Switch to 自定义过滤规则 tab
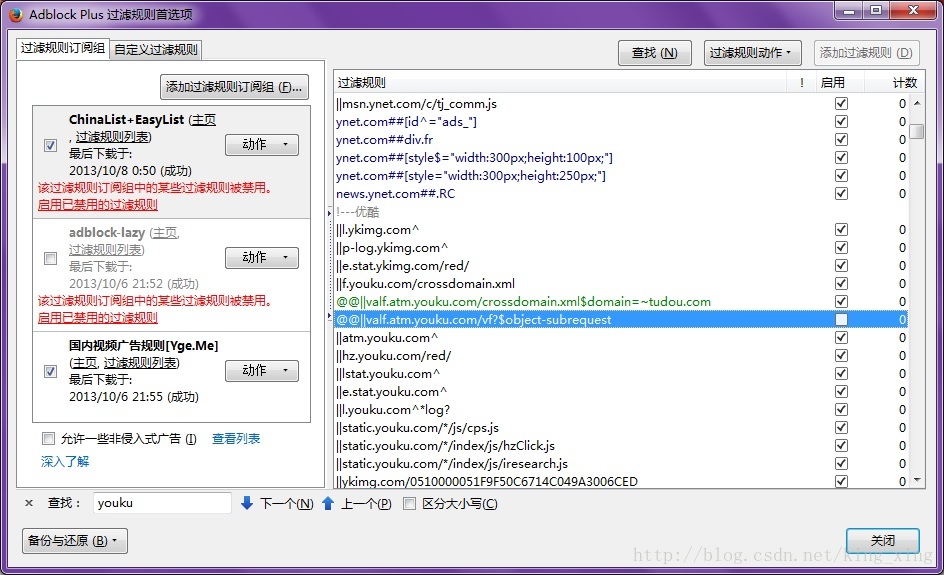944x575 pixels. click(x=156, y=49)
